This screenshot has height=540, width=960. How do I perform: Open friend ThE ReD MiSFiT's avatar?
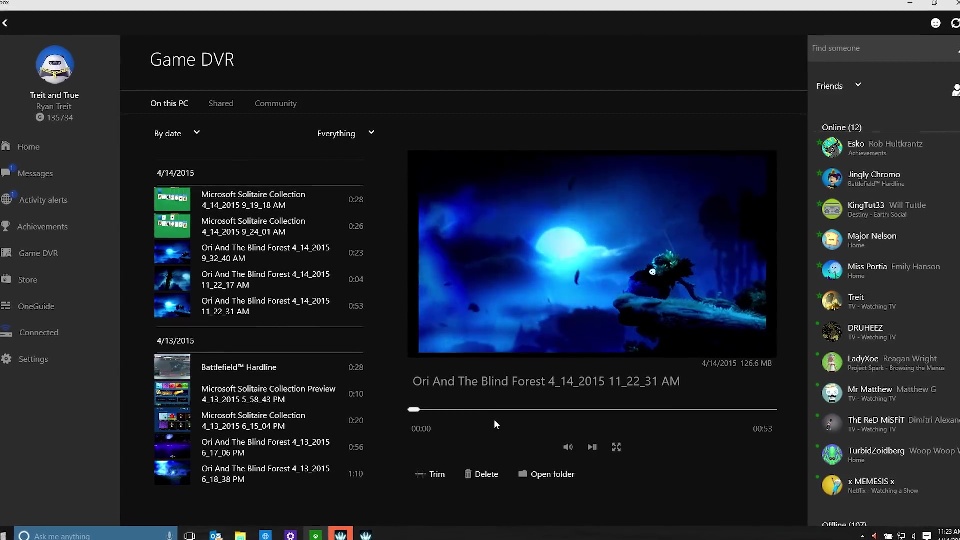point(831,423)
